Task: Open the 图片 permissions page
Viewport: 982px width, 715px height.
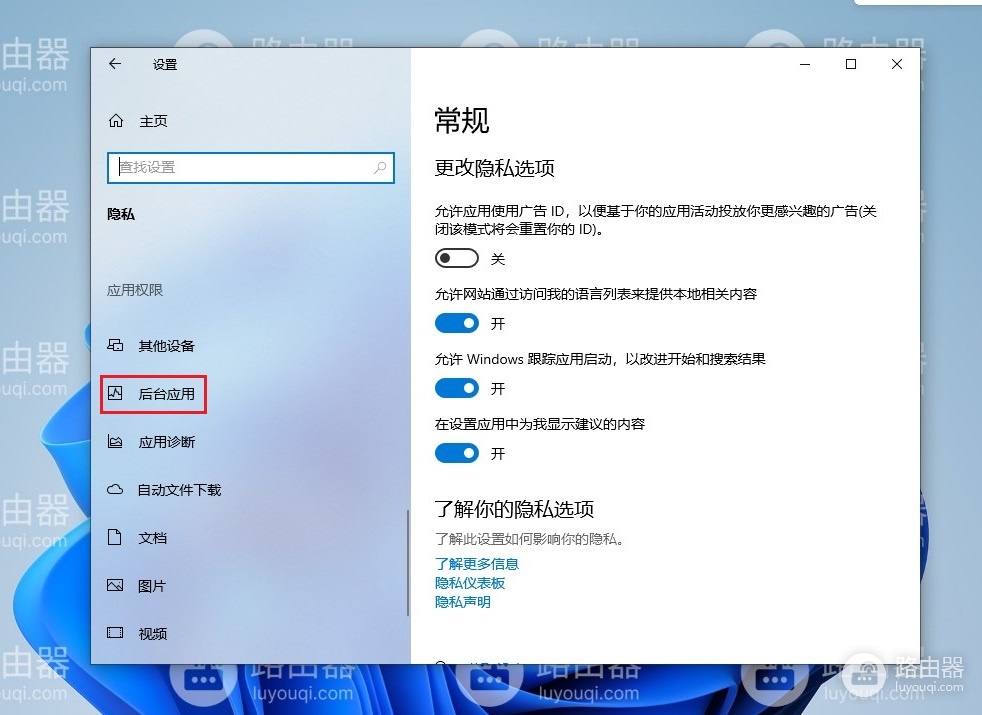Action: [x=152, y=586]
